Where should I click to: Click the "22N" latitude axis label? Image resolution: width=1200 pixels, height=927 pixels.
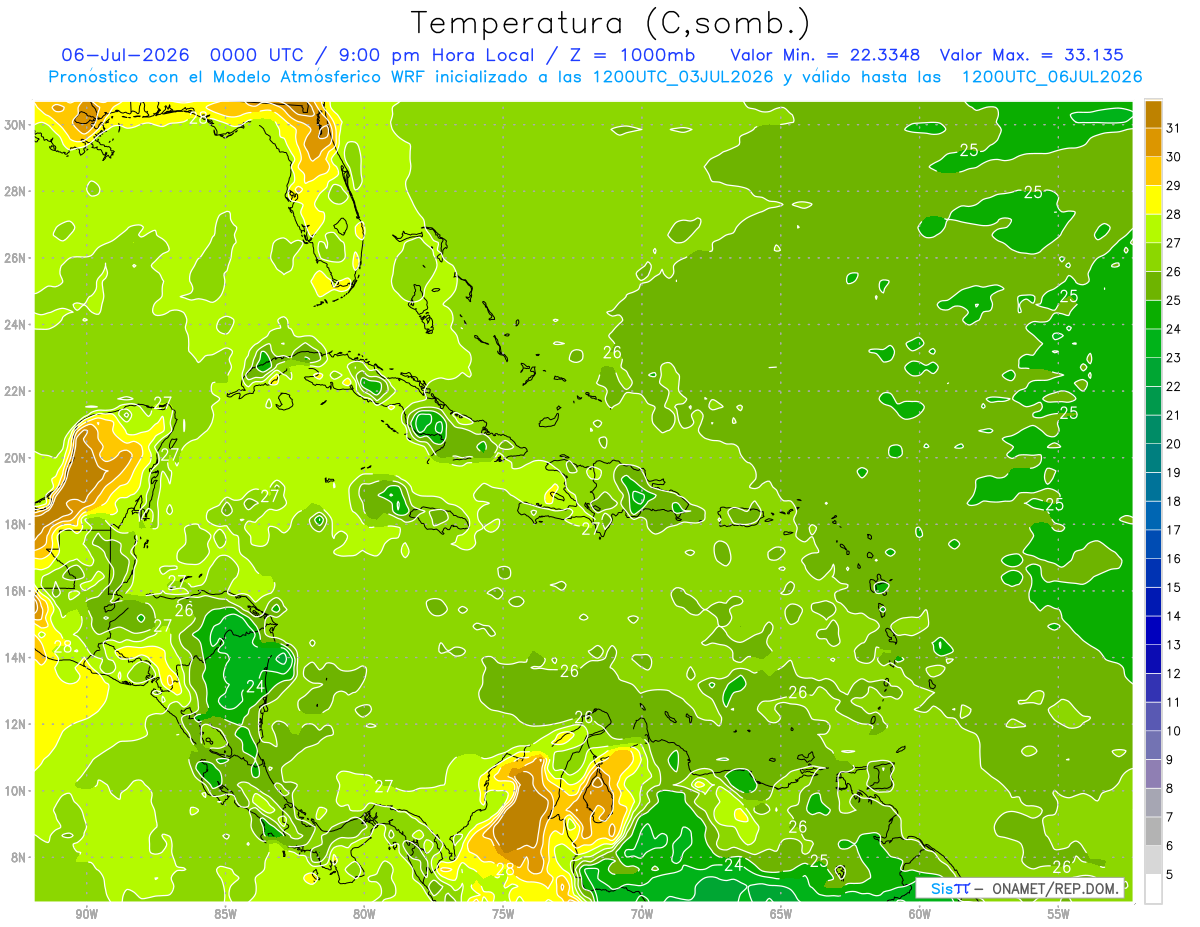(x=16, y=391)
